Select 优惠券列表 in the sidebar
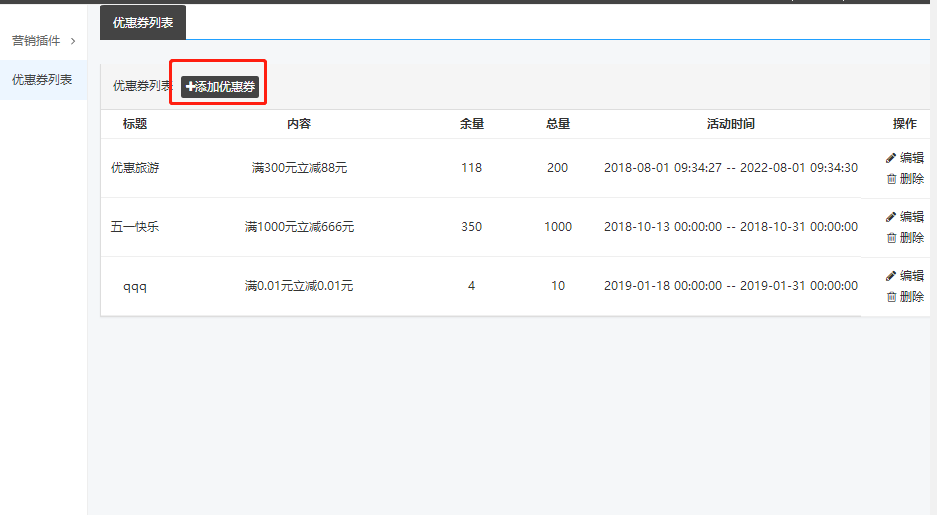Screen dimensions: 937x515 [42, 79]
